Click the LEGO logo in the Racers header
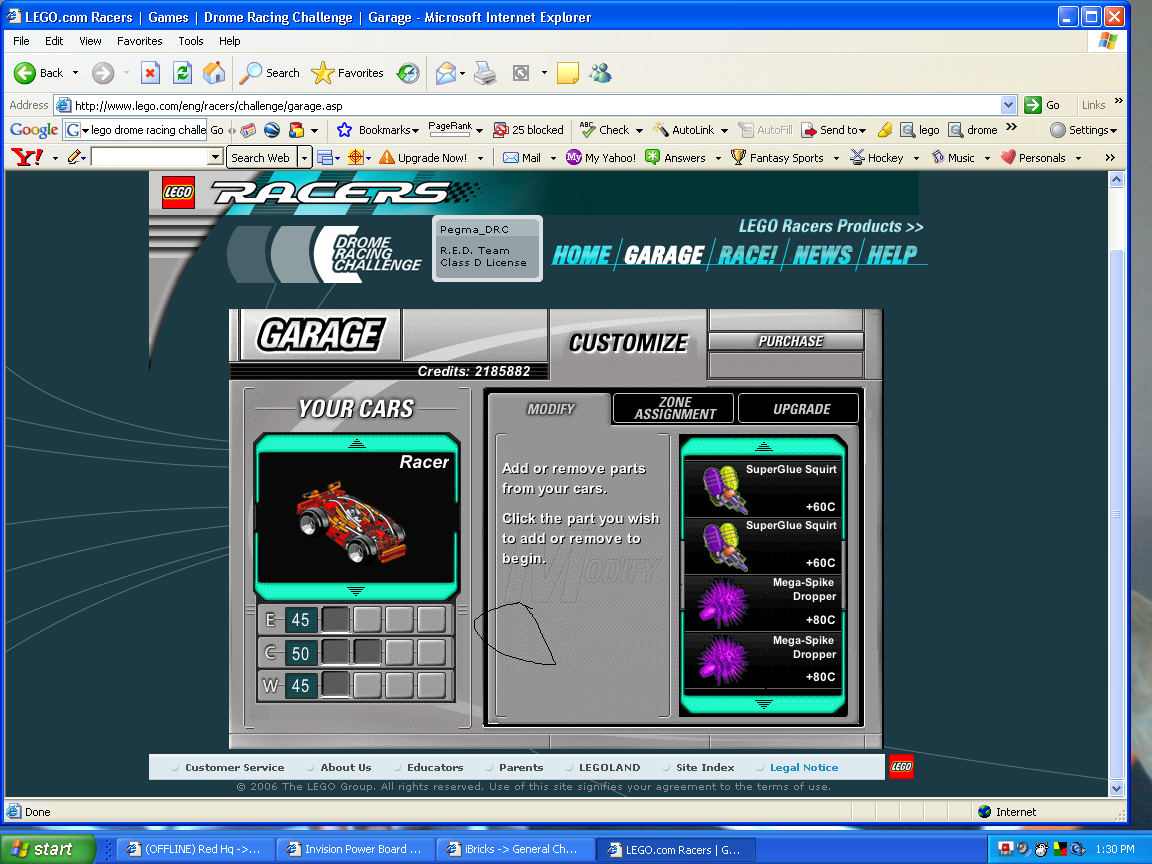 [x=179, y=192]
